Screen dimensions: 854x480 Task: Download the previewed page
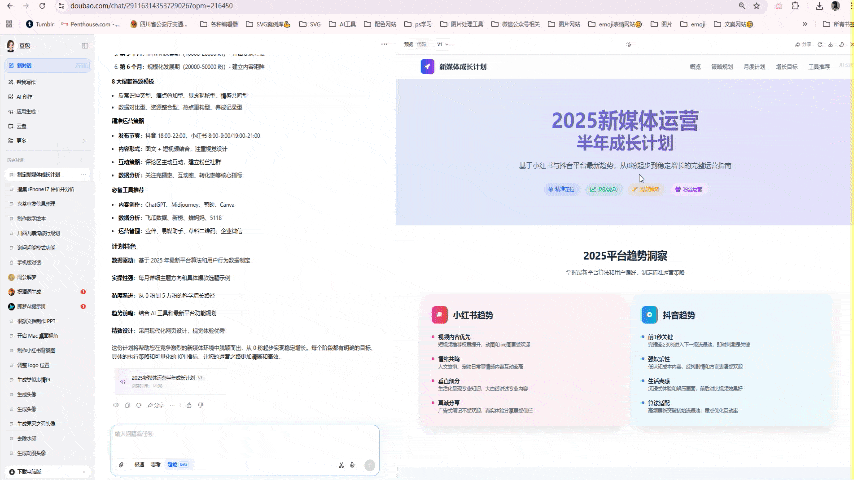click(831, 45)
